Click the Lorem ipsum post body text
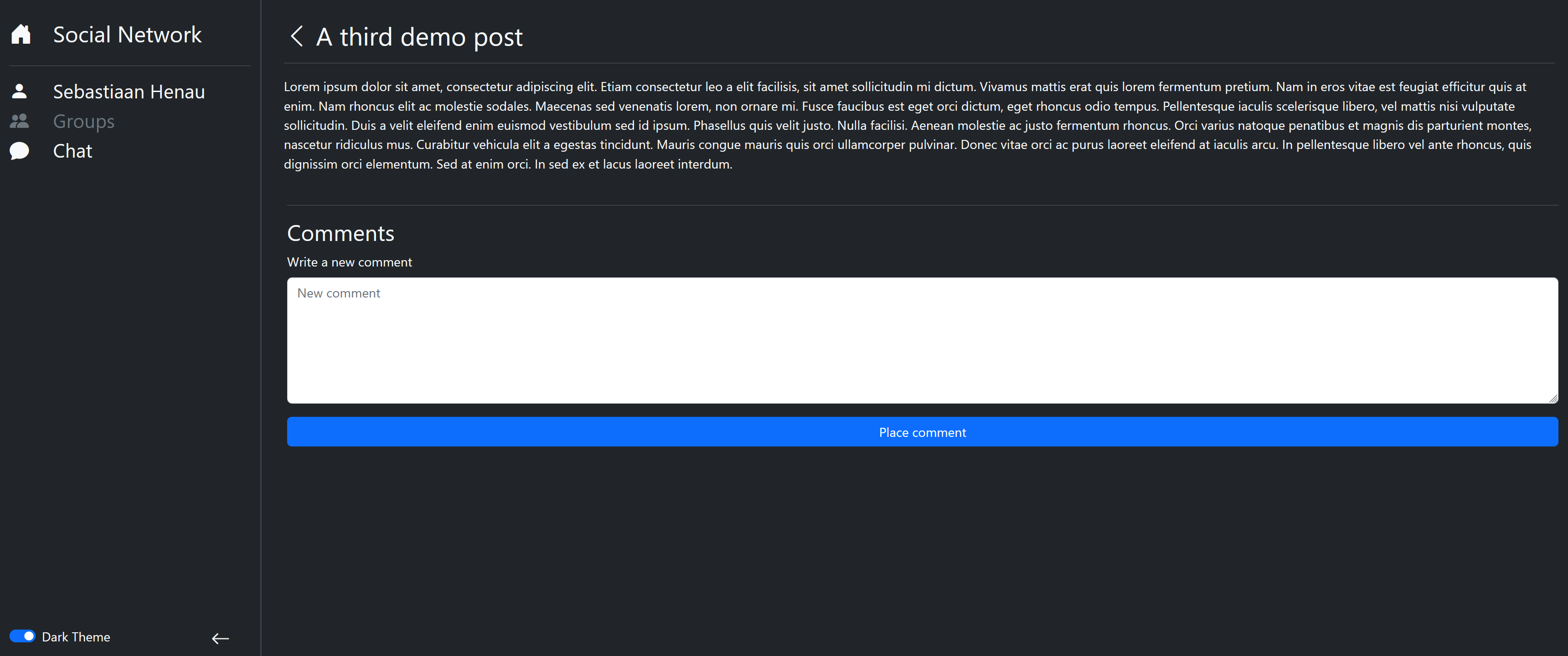The height and width of the screenshot is (656, 1568). tap(907, 125)
